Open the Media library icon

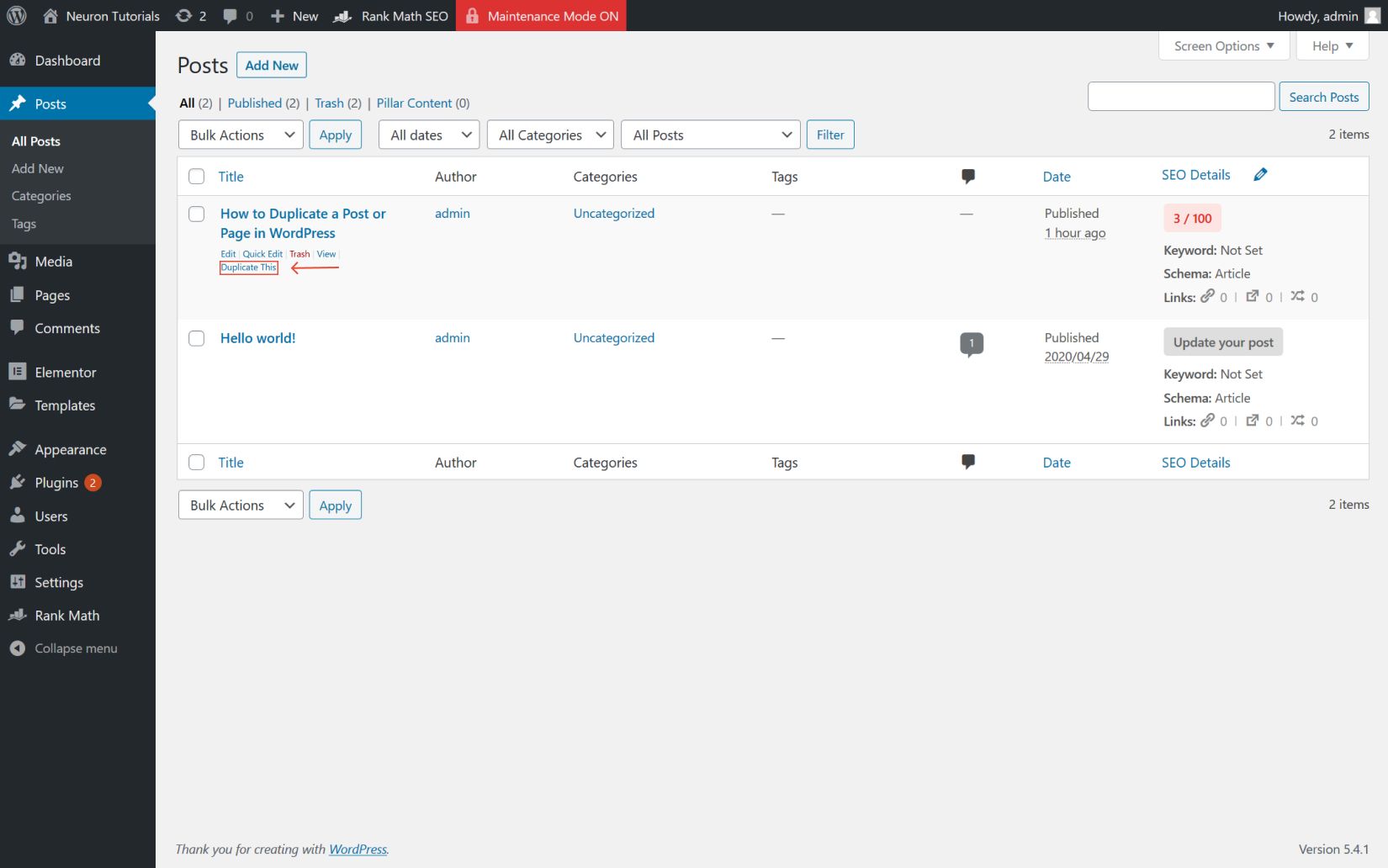coord(19,261)
